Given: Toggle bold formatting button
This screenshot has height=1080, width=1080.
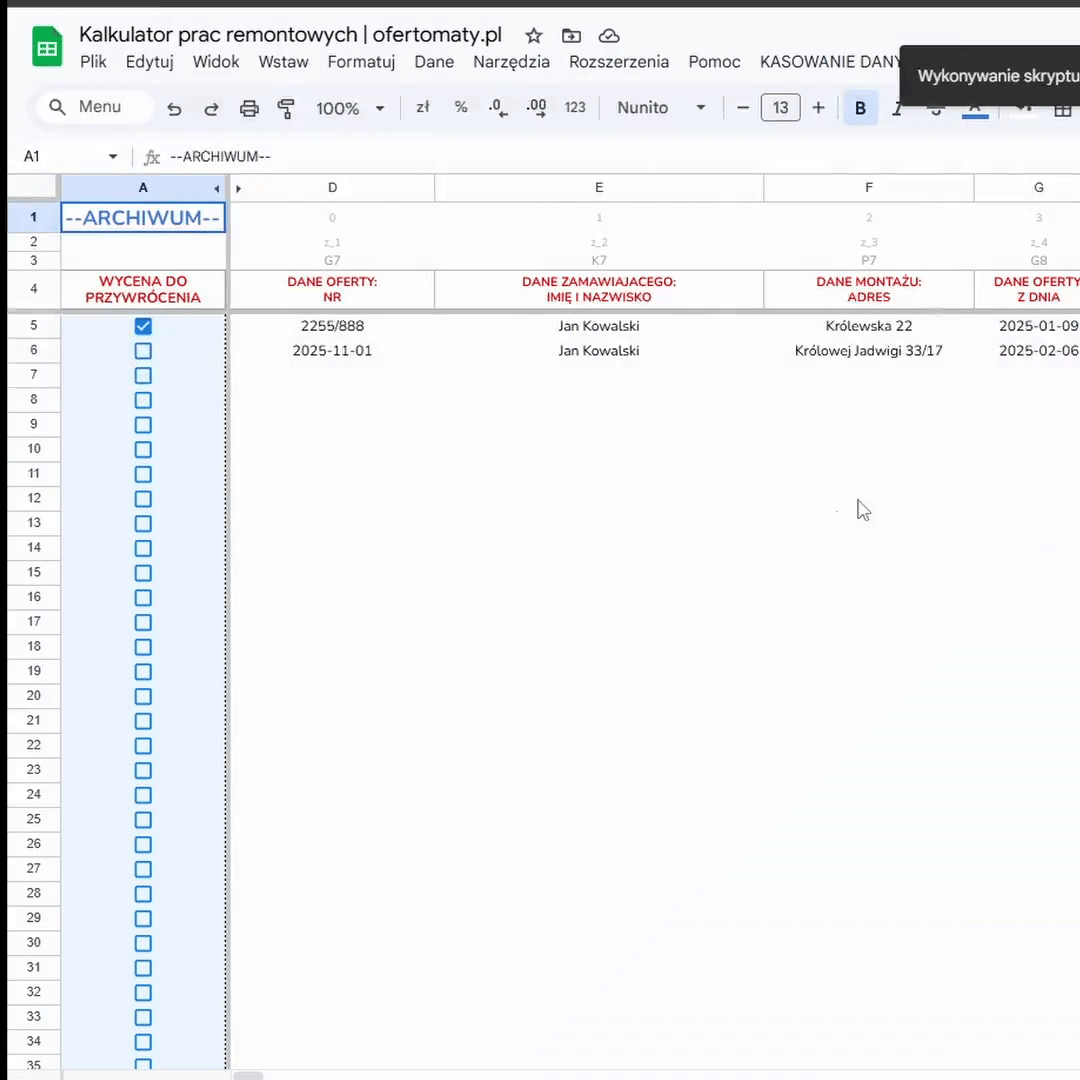Looking at the screenshot, I should [x=860, y=108].
